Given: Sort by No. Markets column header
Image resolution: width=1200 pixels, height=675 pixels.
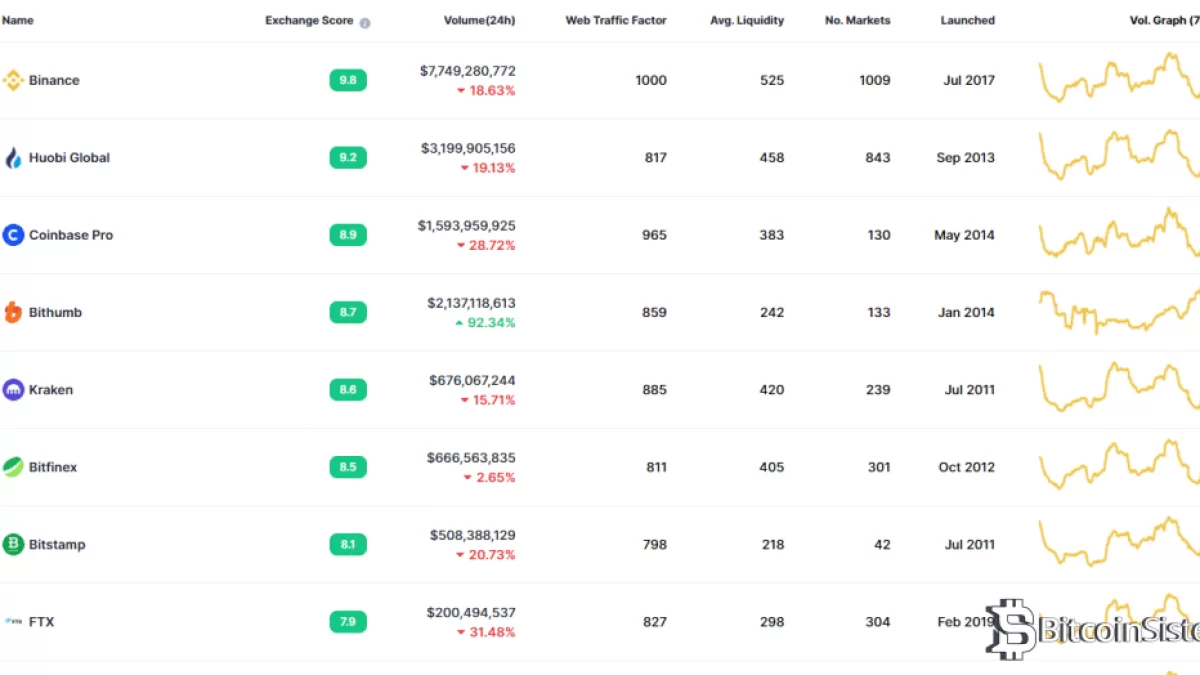Looking at the screenshot, I should (857, 20).
